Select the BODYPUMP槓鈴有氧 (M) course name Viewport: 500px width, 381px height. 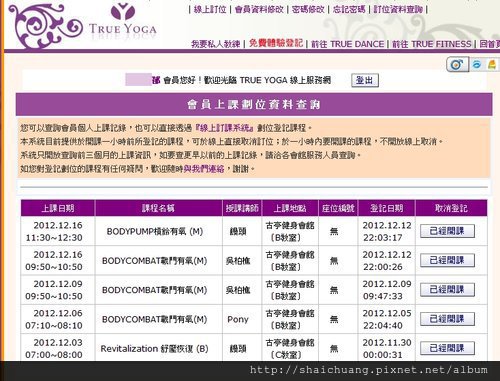tap(155, 231)
